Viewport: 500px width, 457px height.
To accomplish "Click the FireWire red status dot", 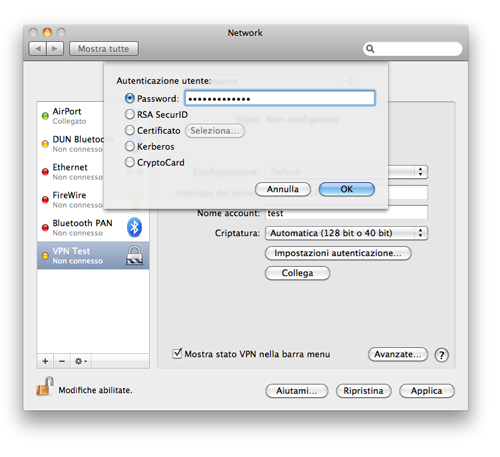I will [45, 199].
